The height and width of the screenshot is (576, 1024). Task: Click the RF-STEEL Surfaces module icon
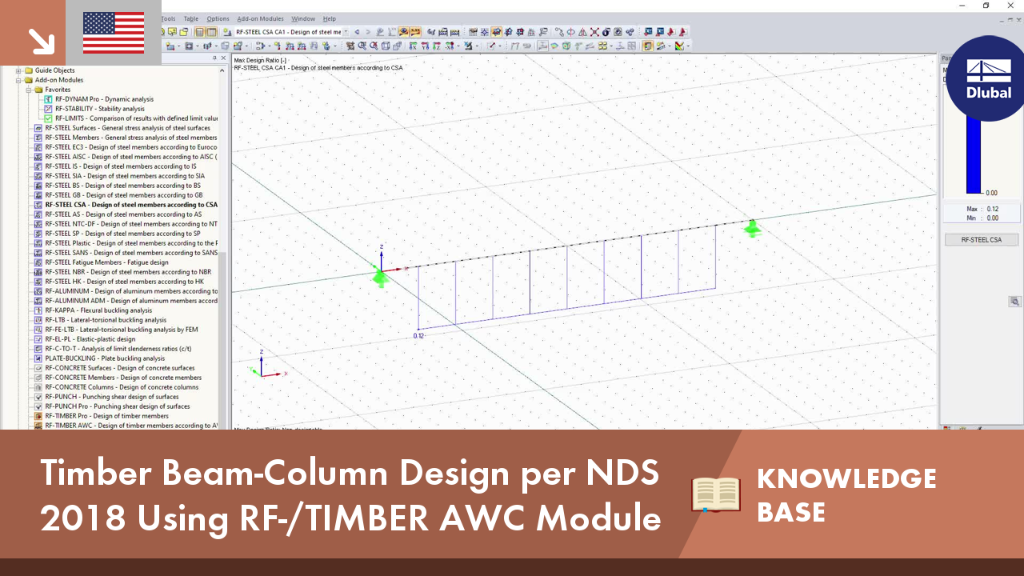point(38,128)
